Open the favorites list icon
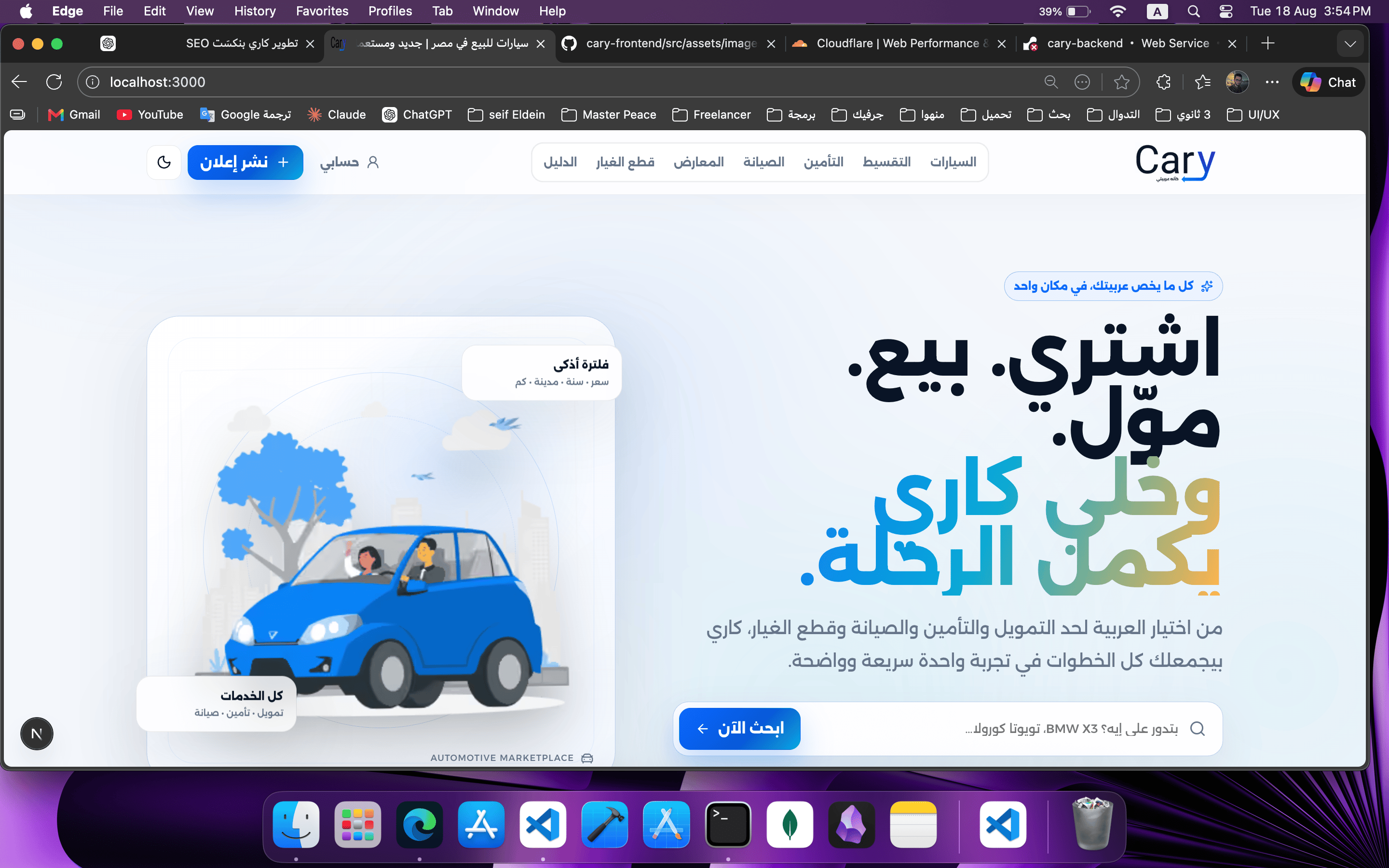The height and width of the screenshot is (868, 1389). [x=1202, y=82]
